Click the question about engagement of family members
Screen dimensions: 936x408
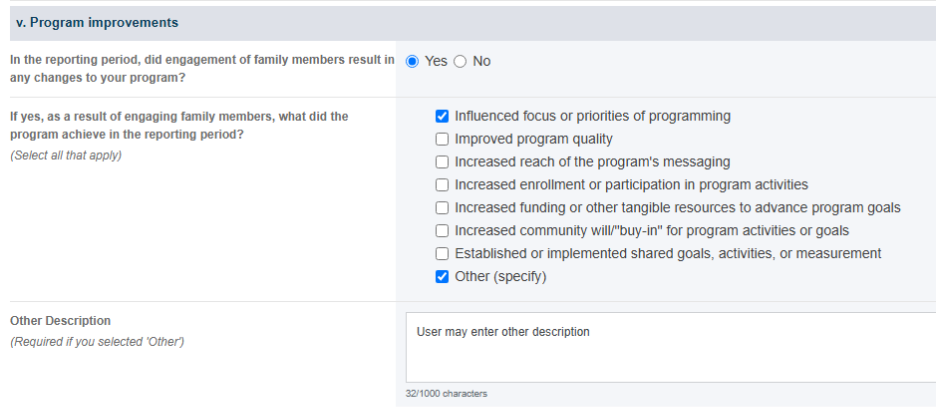(x=202, y=69)
